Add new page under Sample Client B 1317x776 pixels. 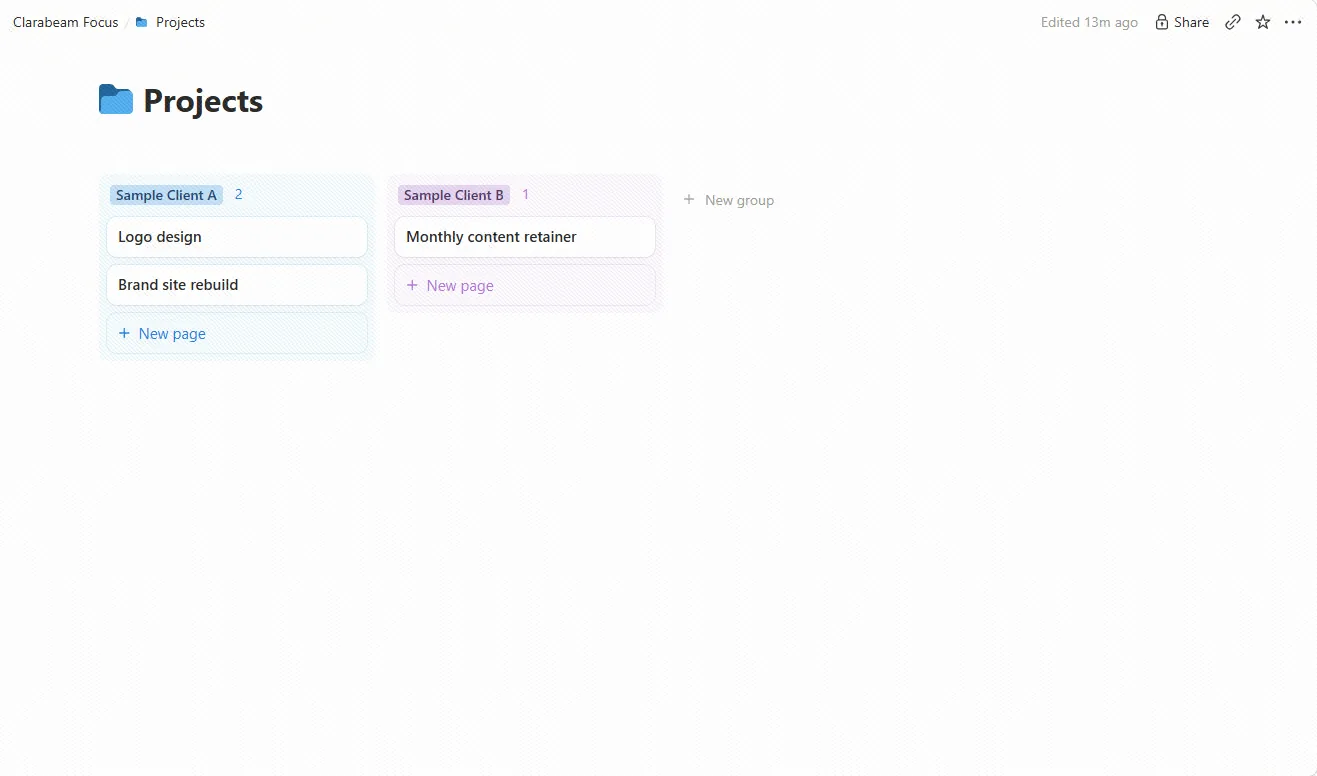(525, 285)
